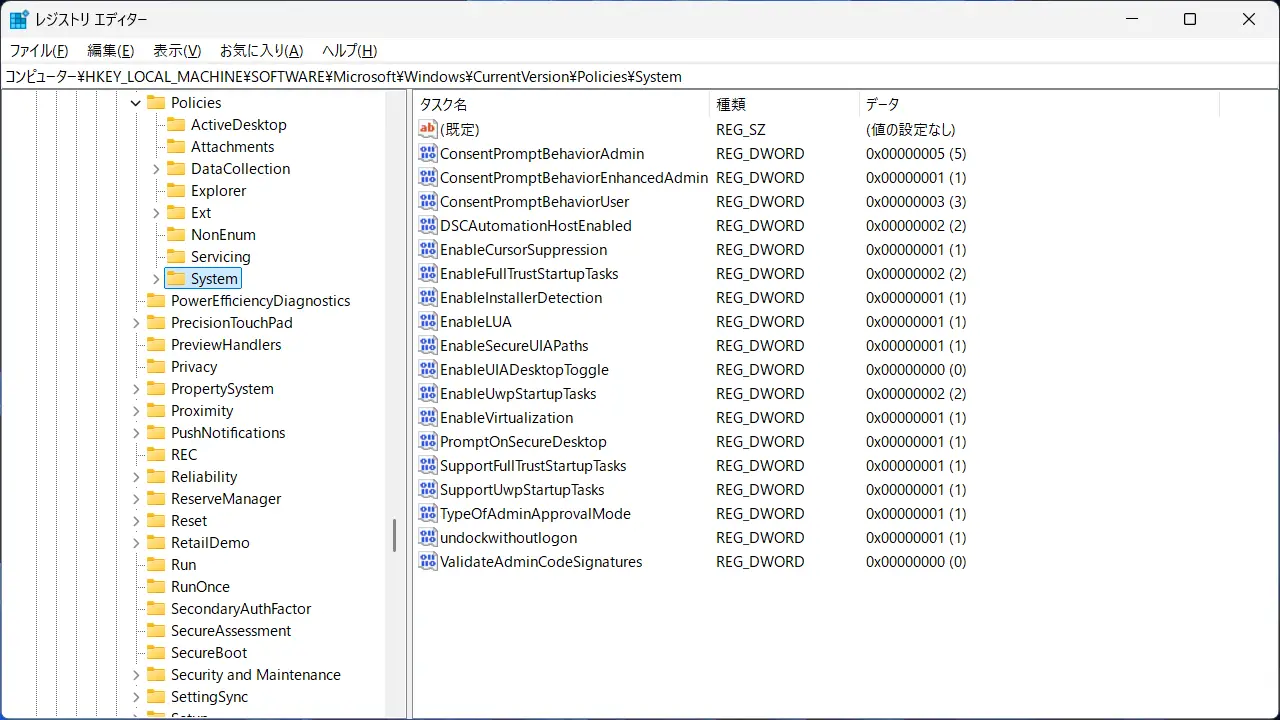
Task: Expand the DataCollection key
Action: (156, 169)
